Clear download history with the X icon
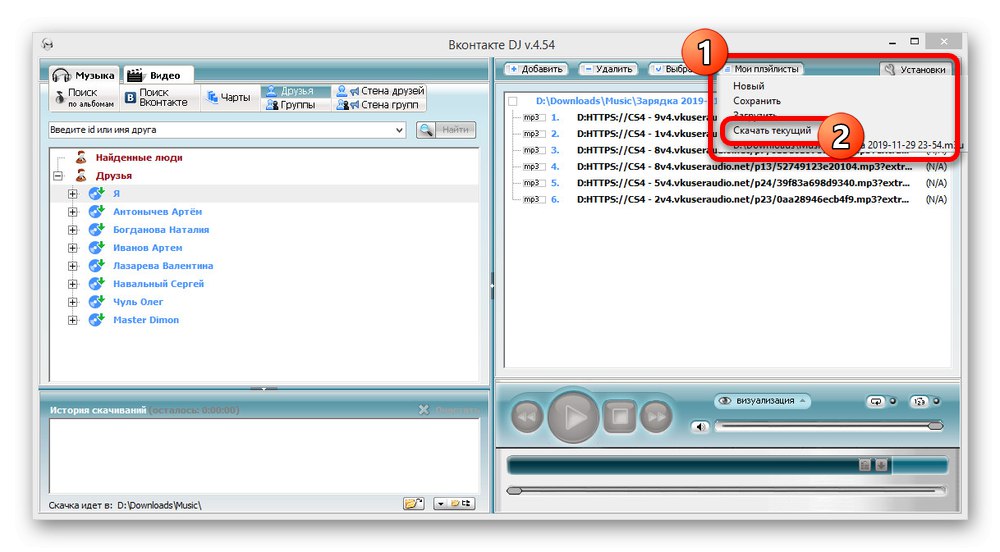The image size is (1000, 552). (x=423, y=410)
